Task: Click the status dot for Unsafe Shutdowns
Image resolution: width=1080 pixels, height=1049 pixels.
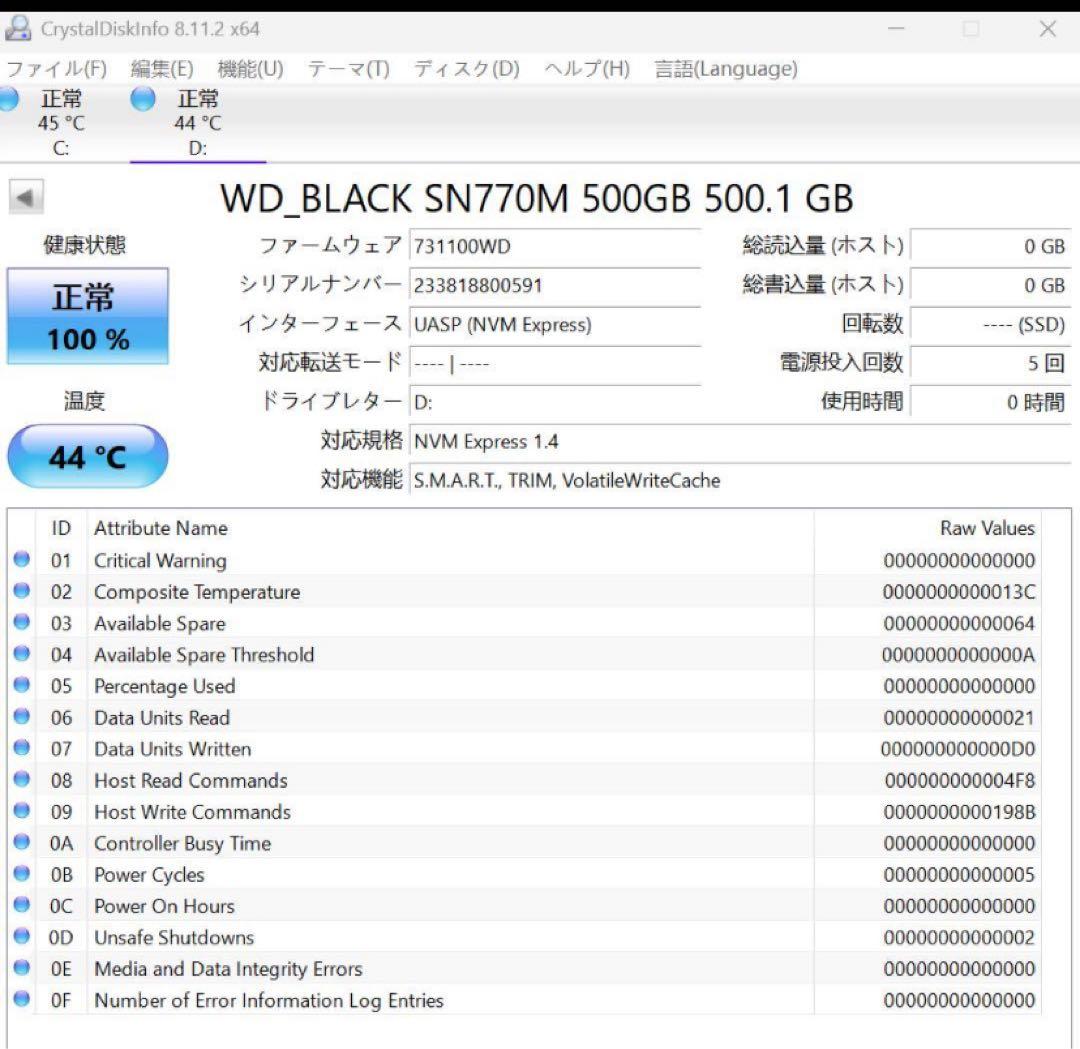Action: [22, 936]
